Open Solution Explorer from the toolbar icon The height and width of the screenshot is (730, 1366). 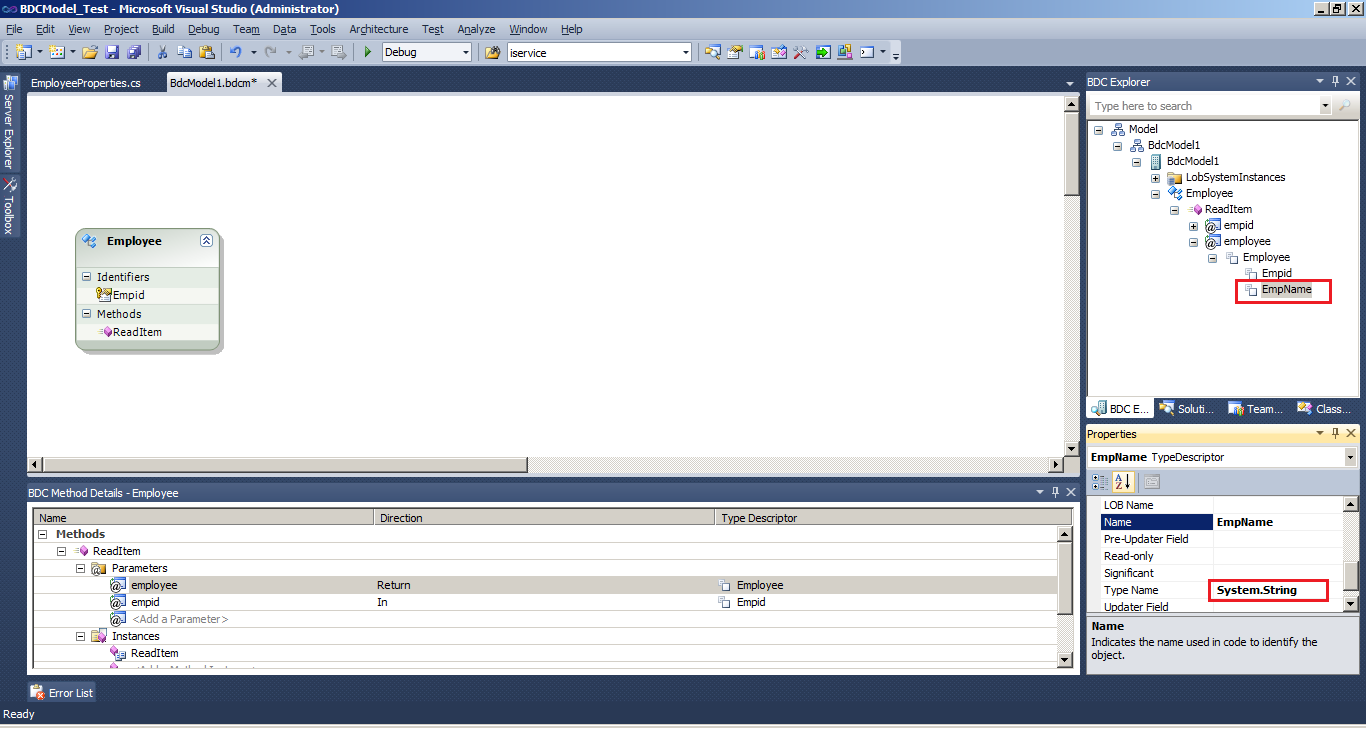tap(713, 52)
